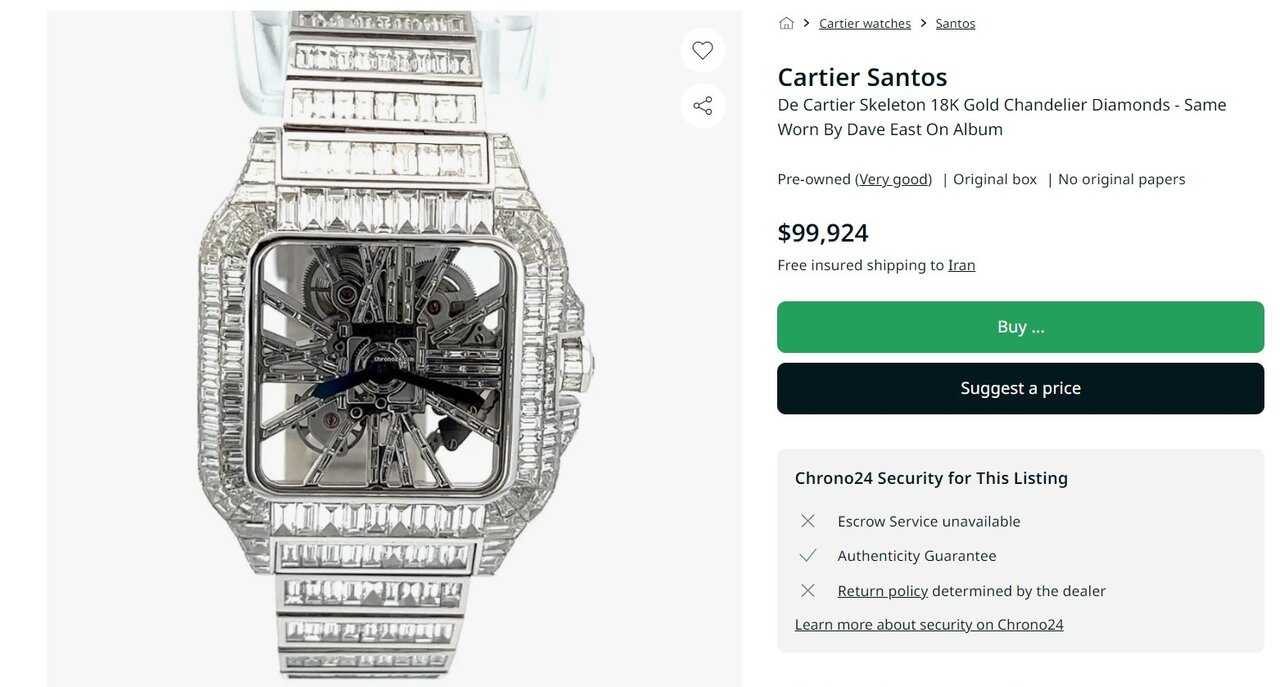The width and height of the screenshot is (1280, 687).
Task: Go to homepage via house breadcrumb icon
Action: [786, 23]
